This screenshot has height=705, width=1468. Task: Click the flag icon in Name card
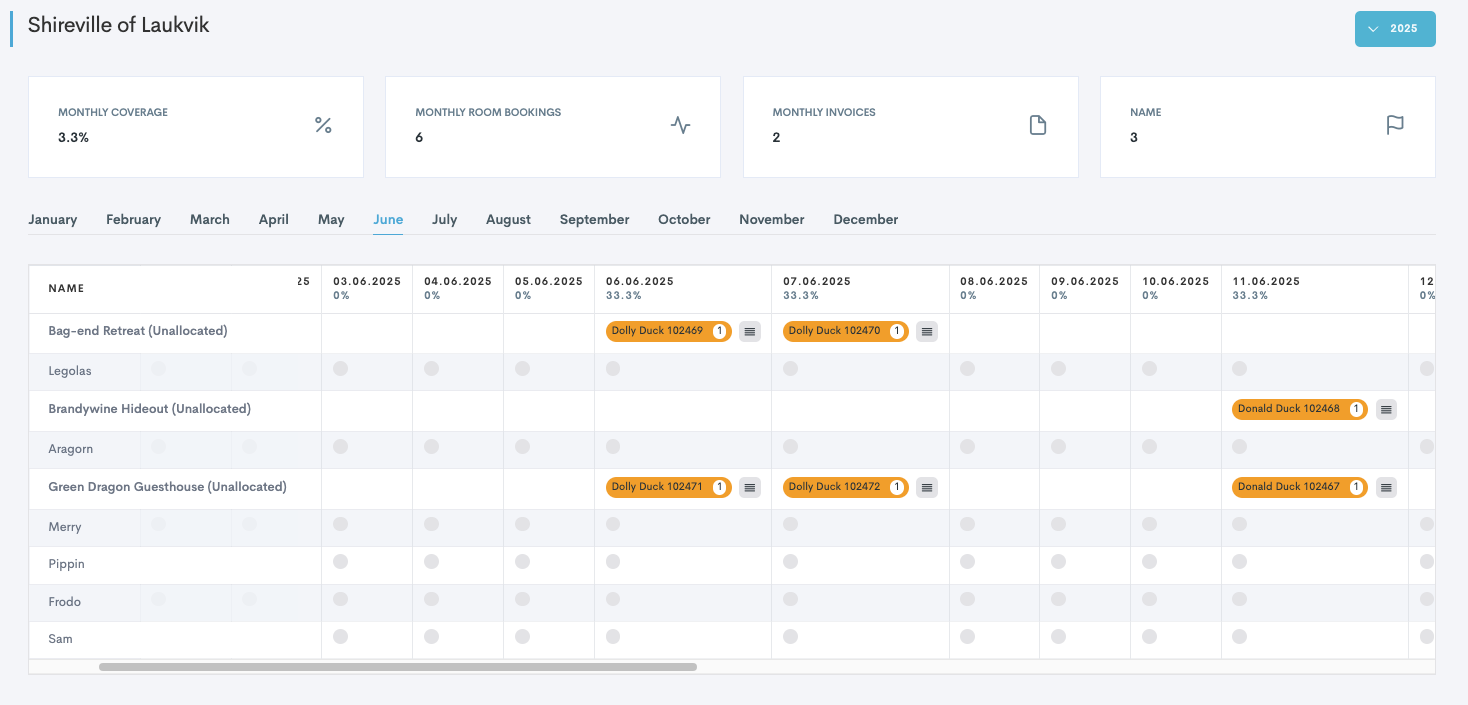pos(1395,125)
